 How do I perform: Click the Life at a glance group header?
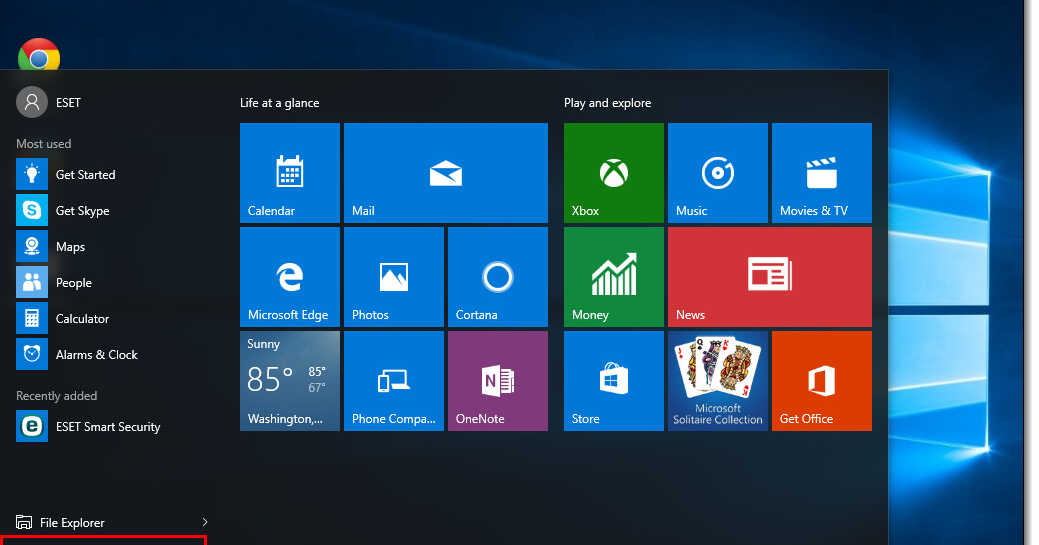tap(280, 103)
